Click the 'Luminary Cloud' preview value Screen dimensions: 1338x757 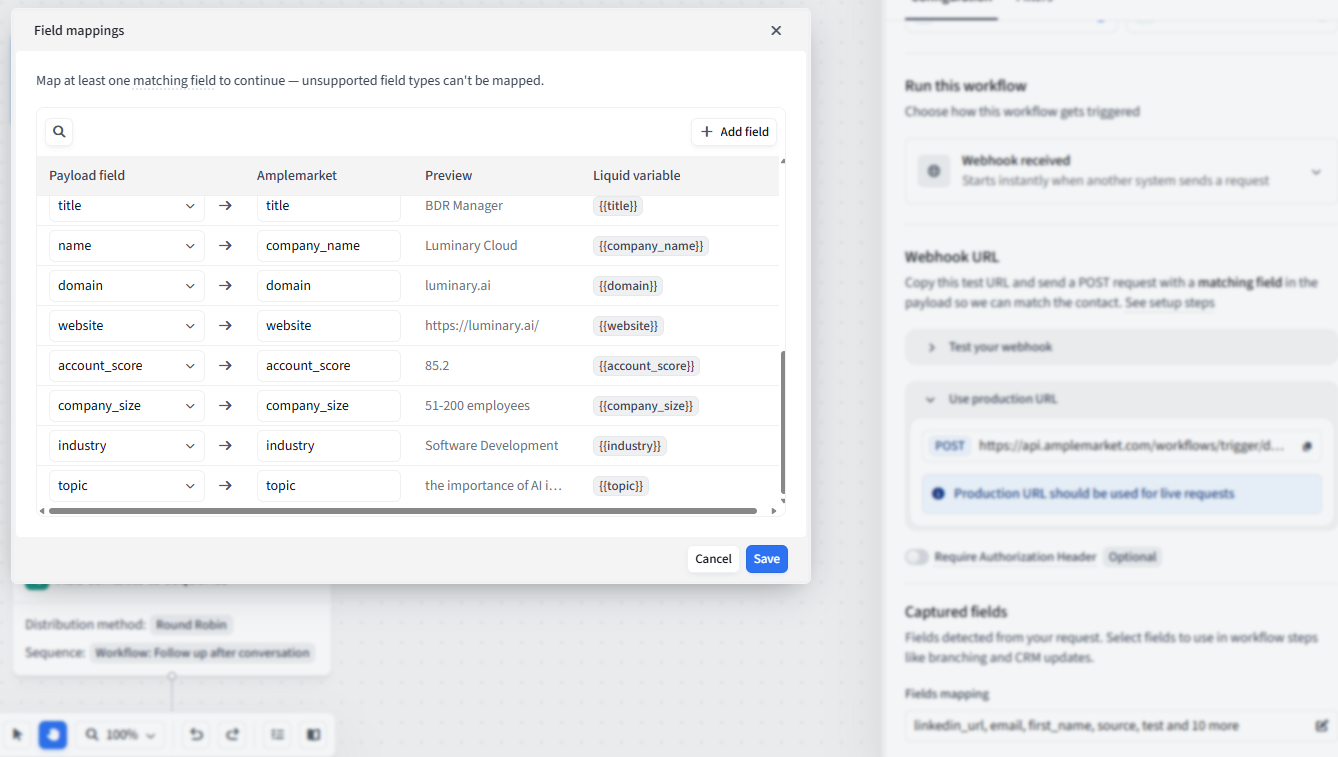(471, 246)
